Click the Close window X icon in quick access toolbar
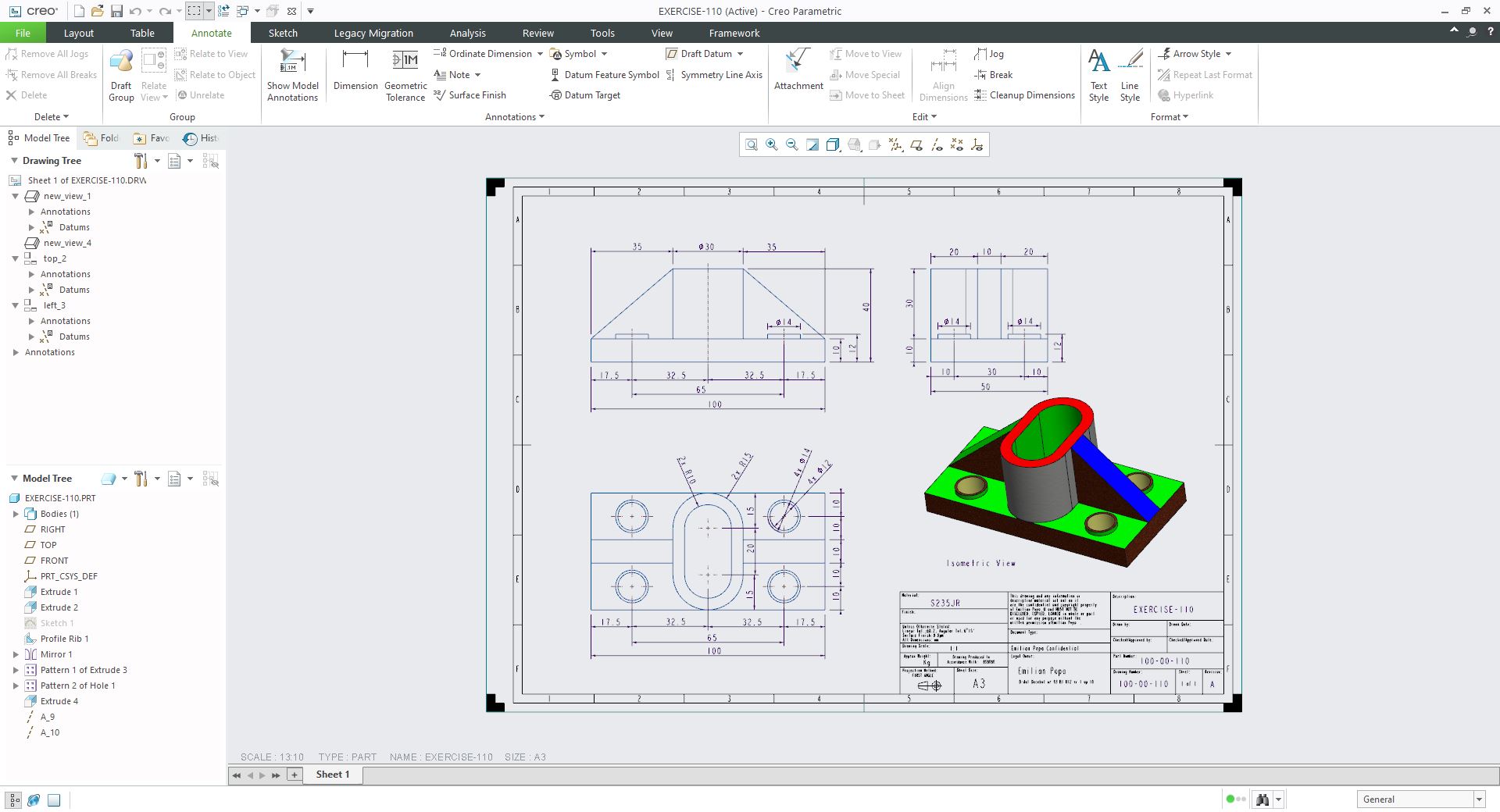The width and height of the screenshot is (1500, 812). [291, 11]
